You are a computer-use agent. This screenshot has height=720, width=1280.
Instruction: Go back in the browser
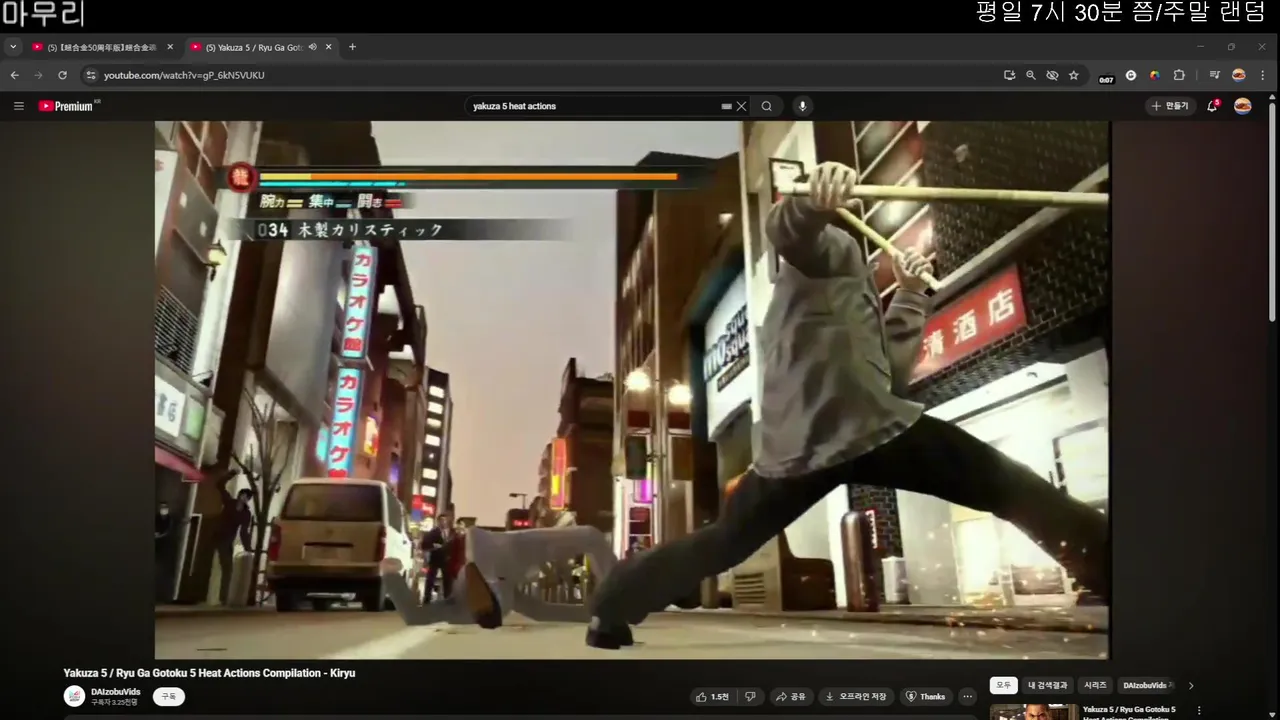14,75
